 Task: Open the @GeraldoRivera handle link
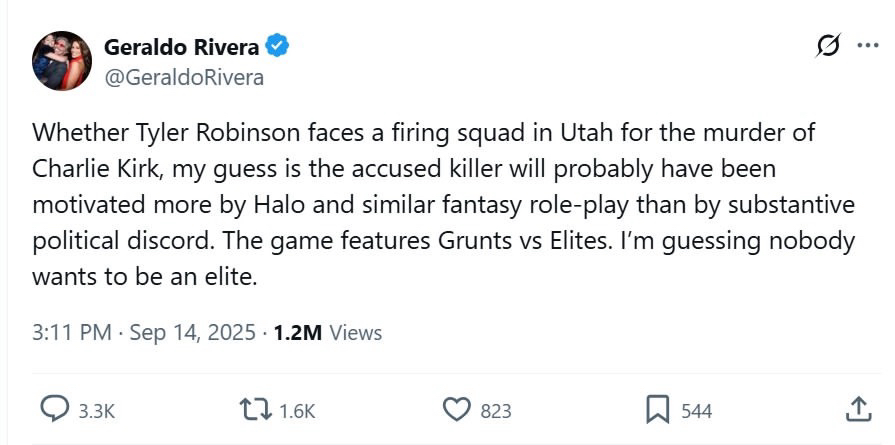point(184,77)
